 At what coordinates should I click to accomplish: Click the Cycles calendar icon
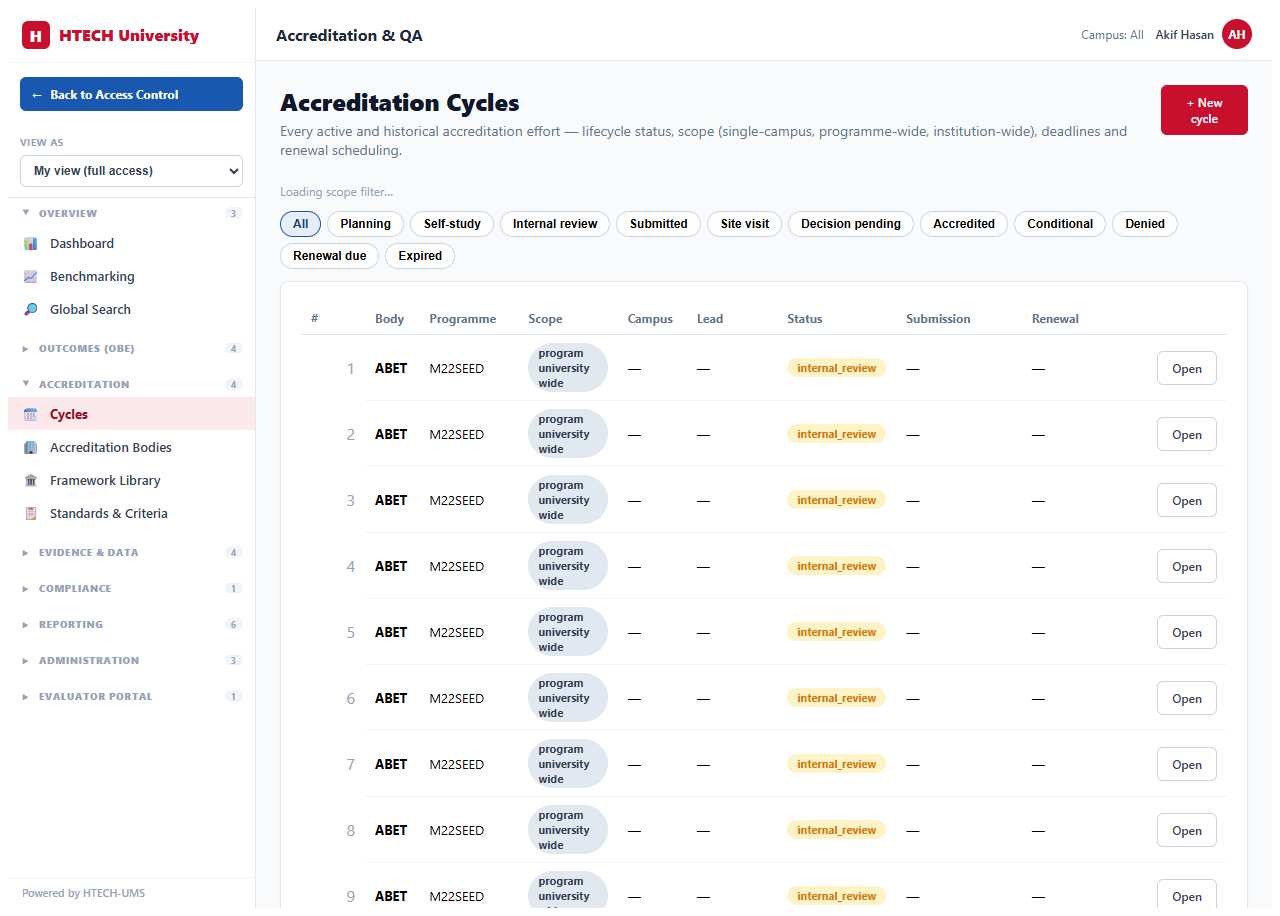tap(30, 414)
